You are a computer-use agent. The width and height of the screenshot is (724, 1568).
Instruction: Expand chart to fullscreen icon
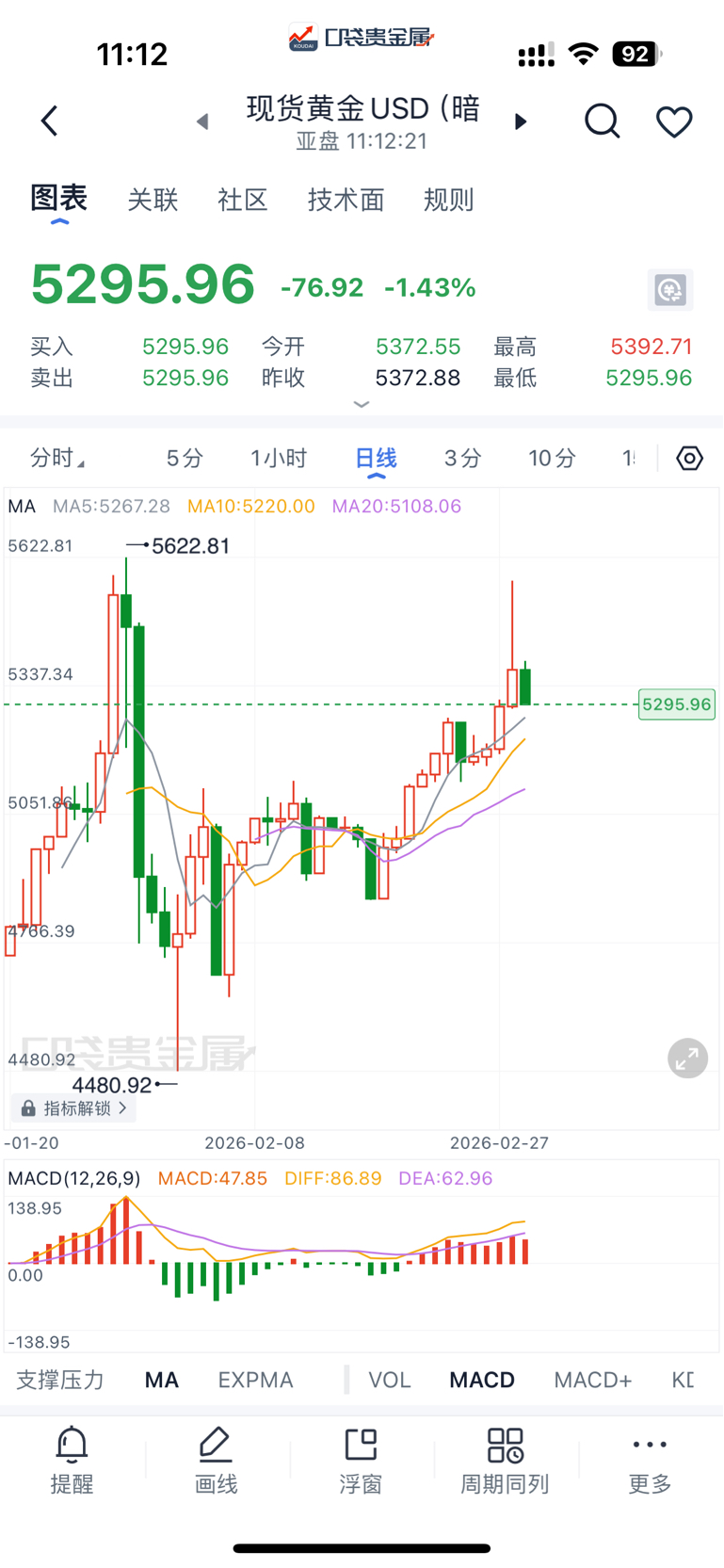point(687,1059)
